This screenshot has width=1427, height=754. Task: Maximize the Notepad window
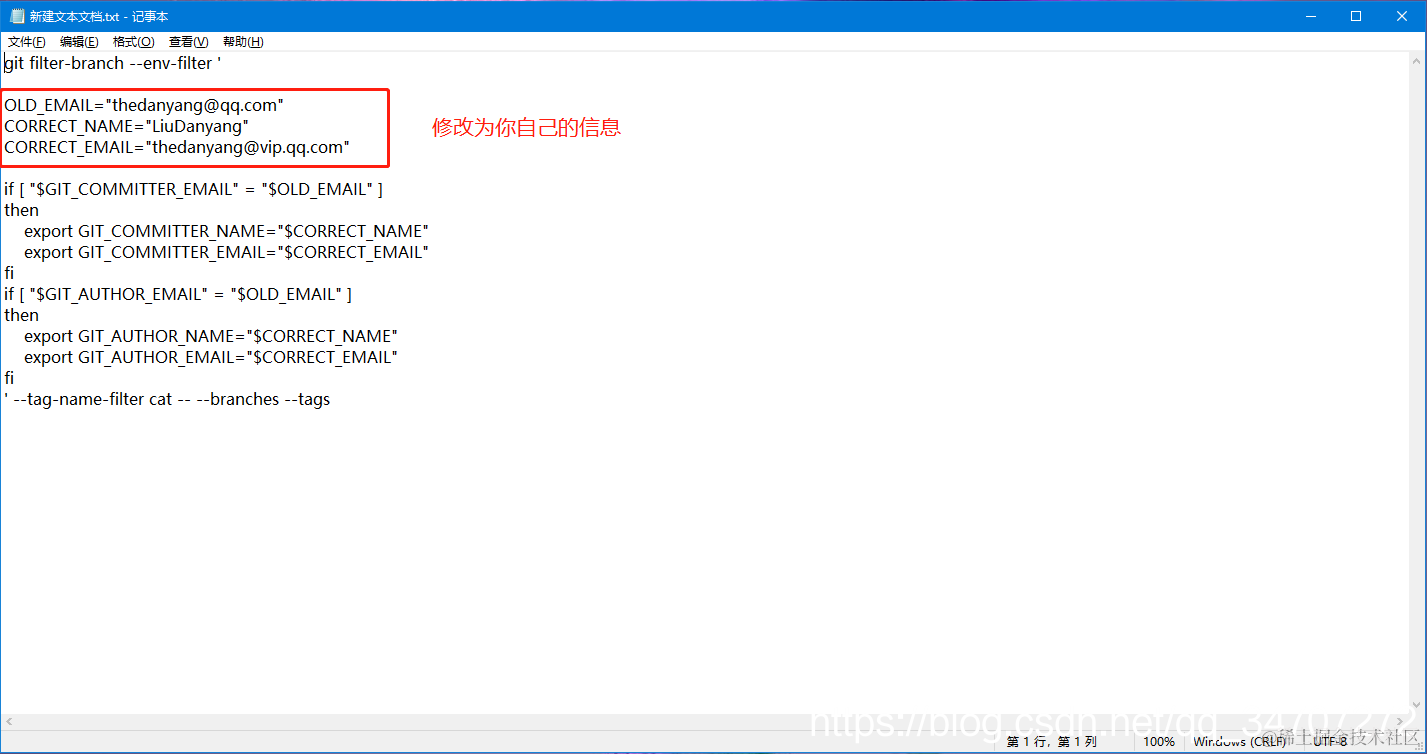tap(1356, 16)
